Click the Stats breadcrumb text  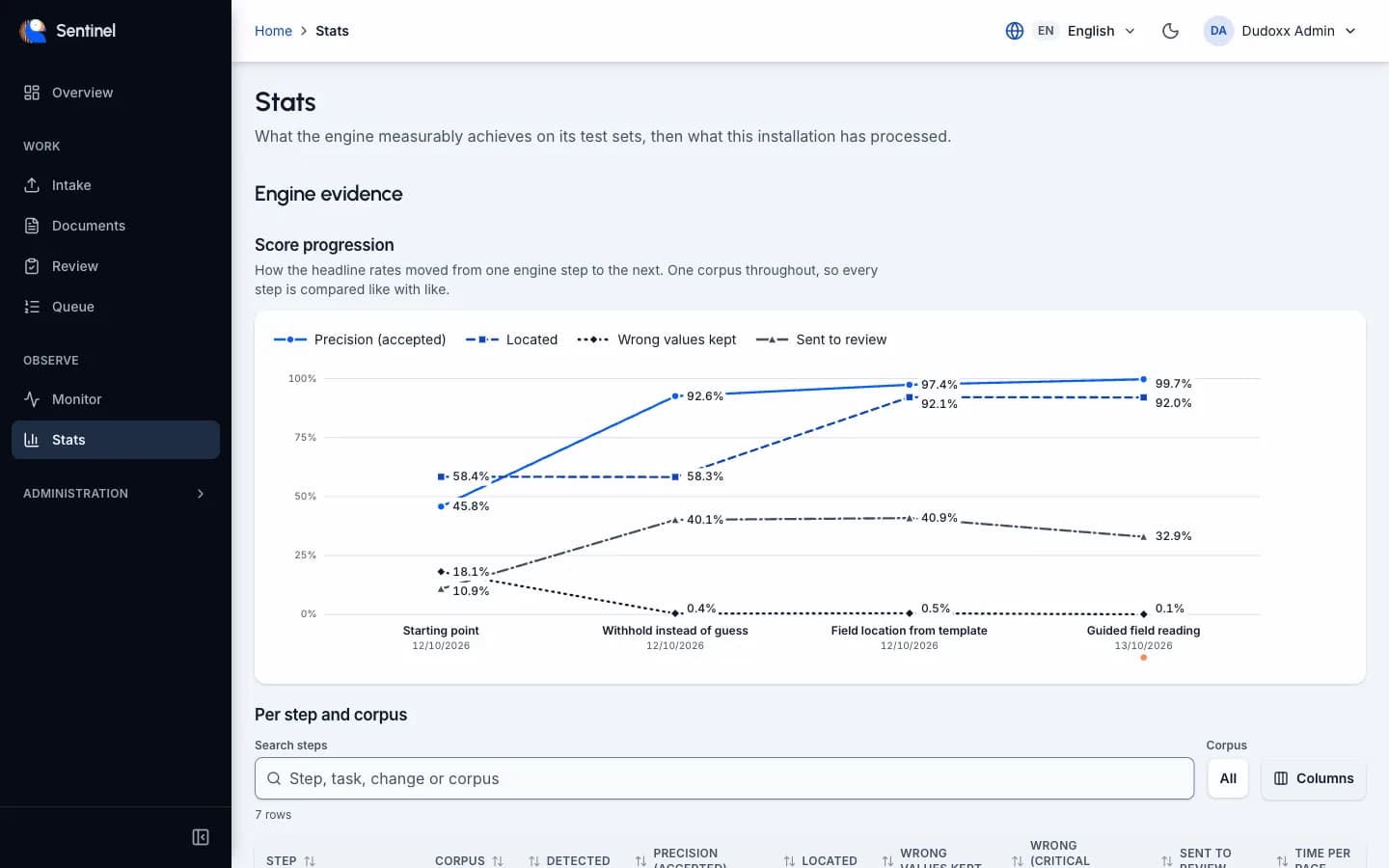[332, 31]
